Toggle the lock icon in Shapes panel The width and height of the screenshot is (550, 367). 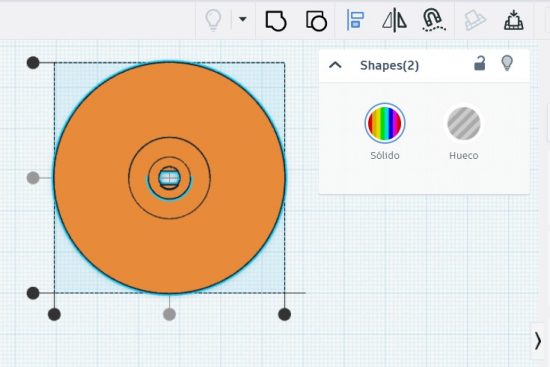[479, 64]
